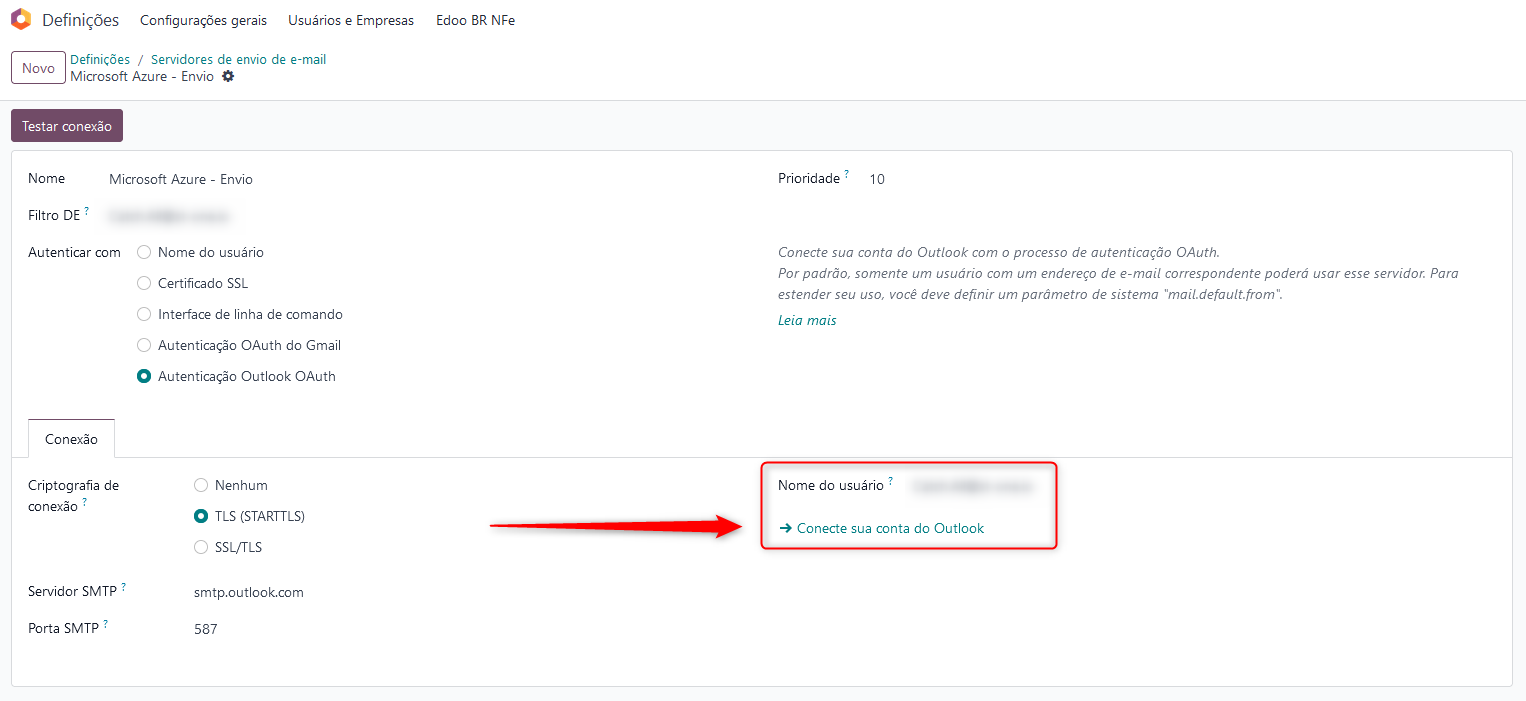
Task: Show help tooltip for Prioridade
Action: [847, 174]
